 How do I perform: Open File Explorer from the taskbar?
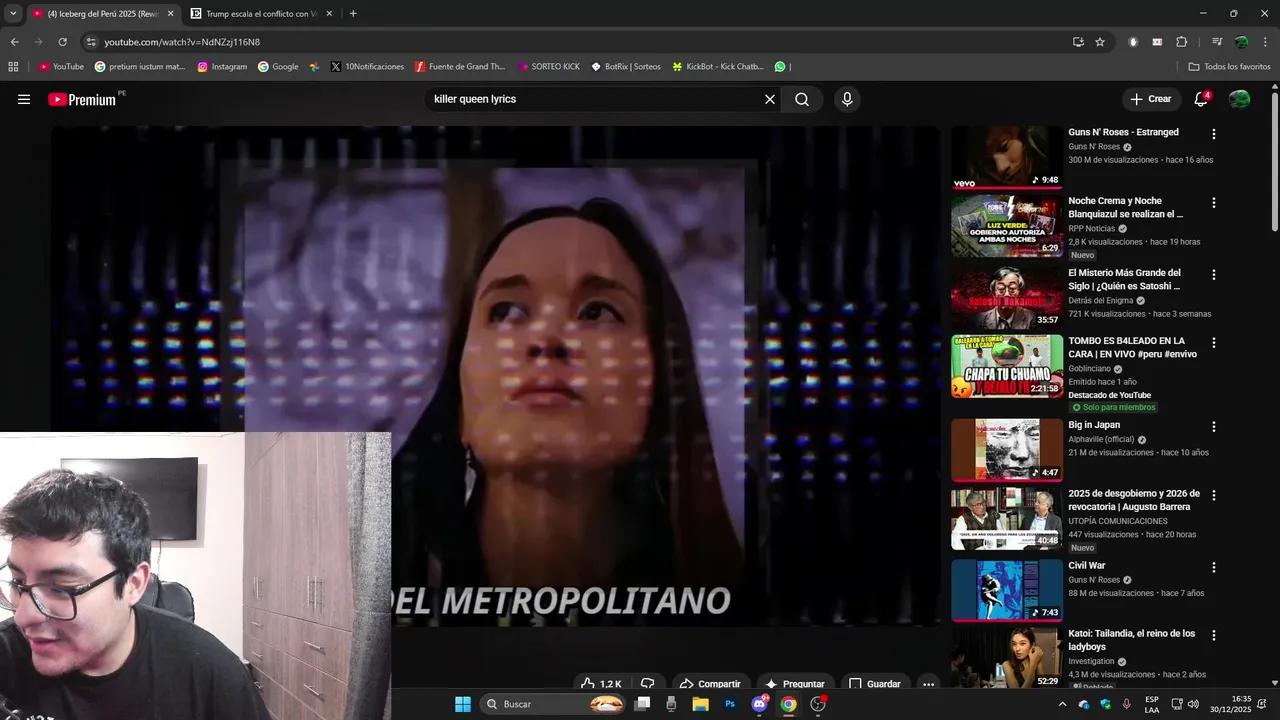pos(700,704)
